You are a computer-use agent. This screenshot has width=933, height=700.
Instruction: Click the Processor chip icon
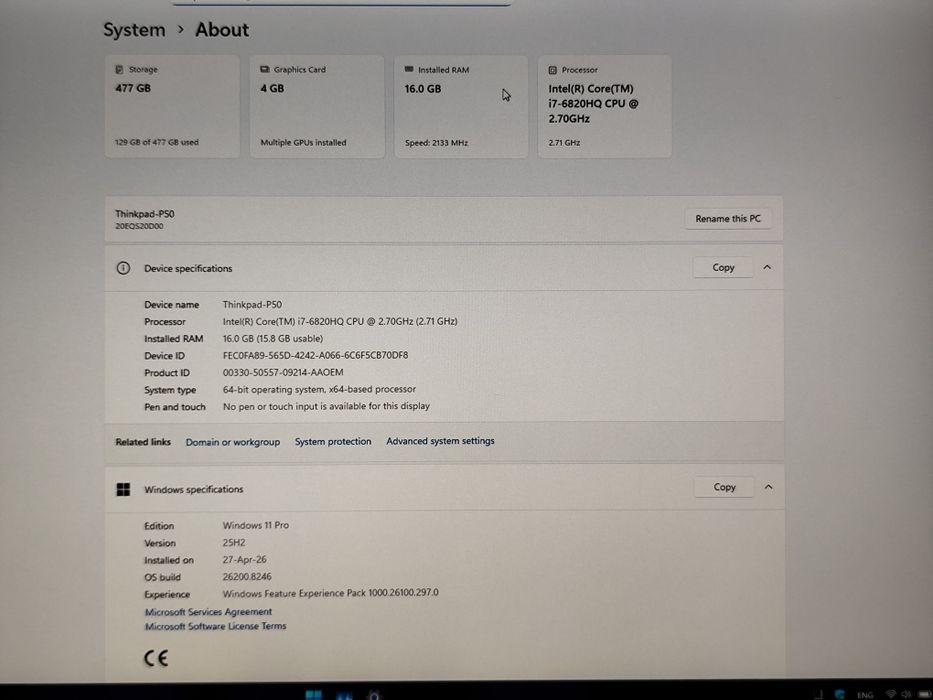coord(553,70)
